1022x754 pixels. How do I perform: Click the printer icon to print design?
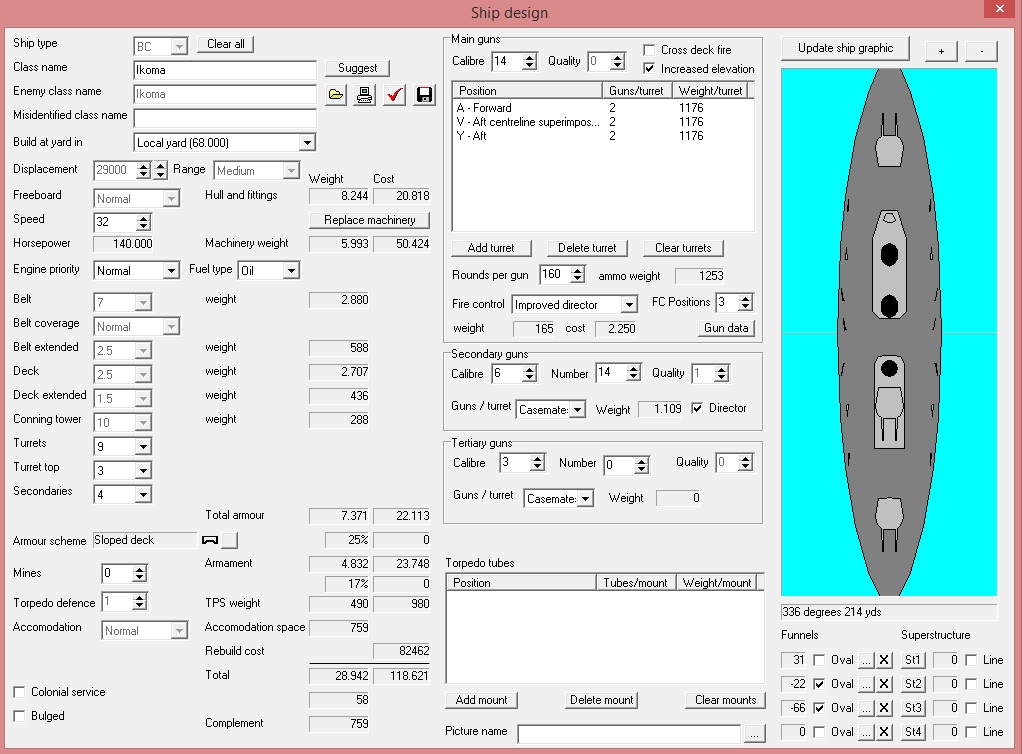(365, 95)
